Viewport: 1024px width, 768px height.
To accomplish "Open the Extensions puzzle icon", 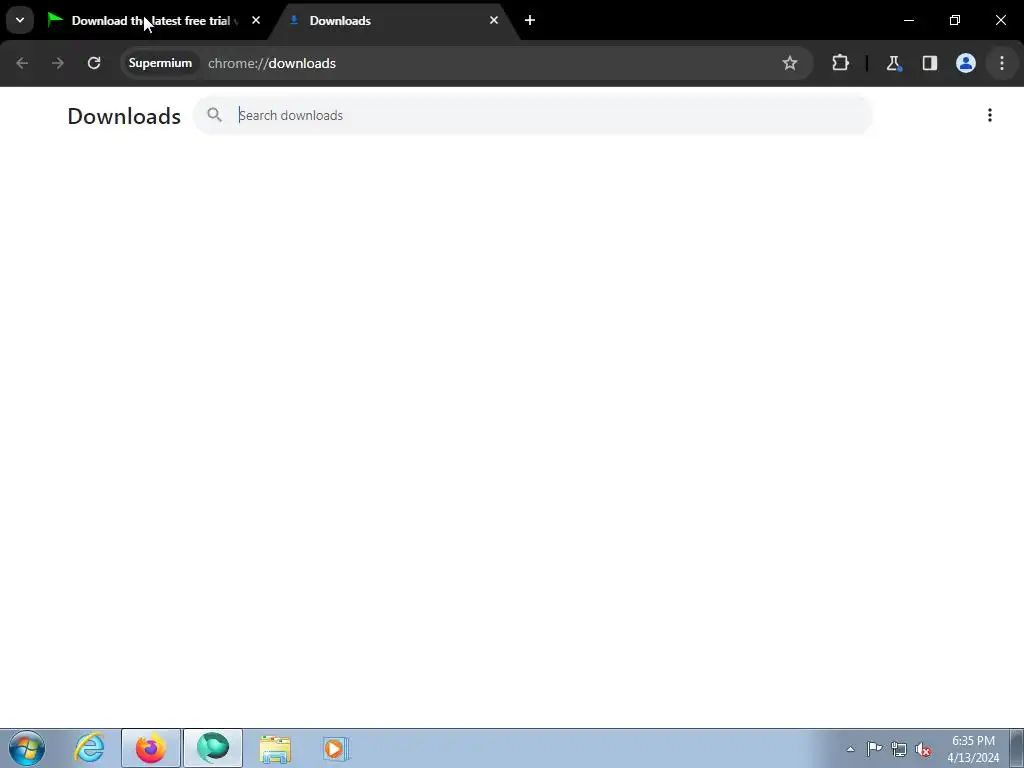I will [x=840, y=63].
